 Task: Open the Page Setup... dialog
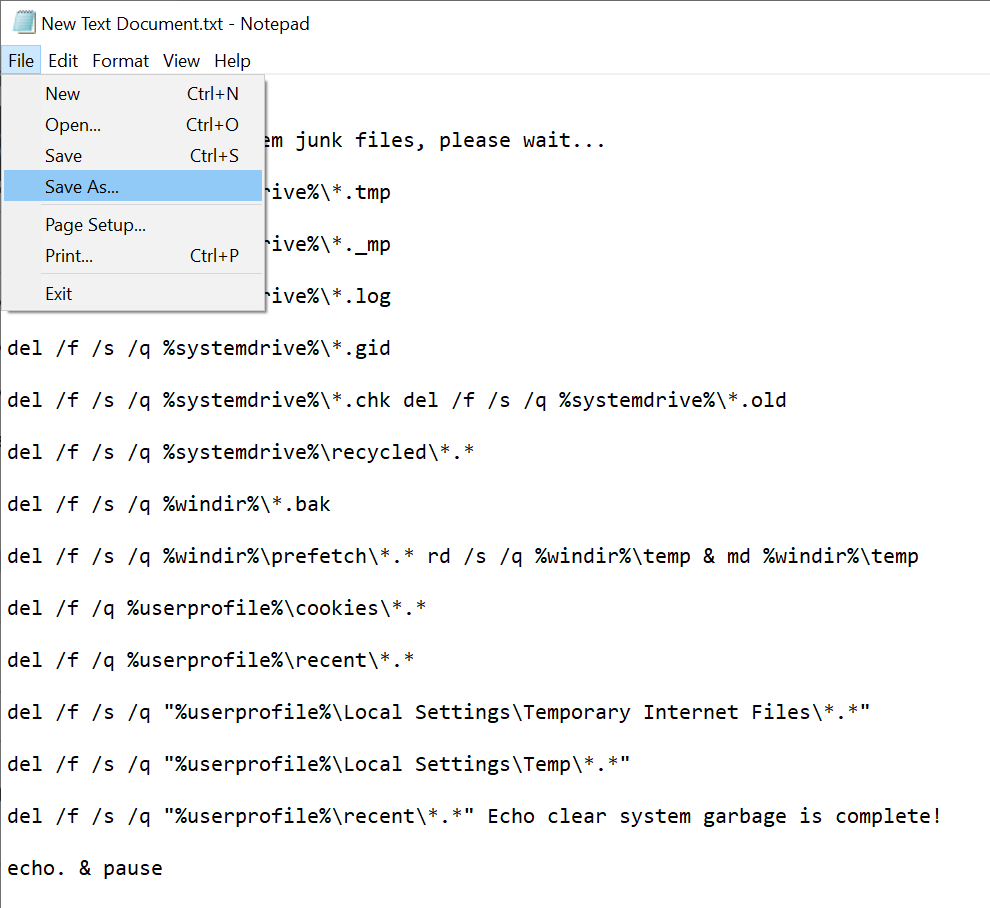pyautogui.click(x=95, y=225)
